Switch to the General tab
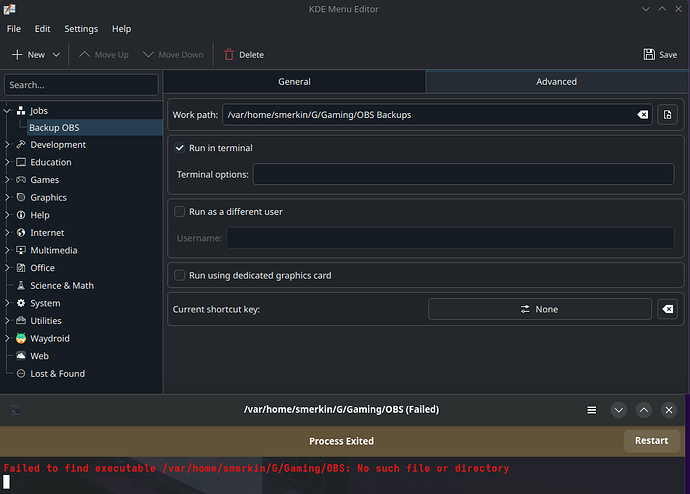This screenshot has height=494, width=690. 294,82
